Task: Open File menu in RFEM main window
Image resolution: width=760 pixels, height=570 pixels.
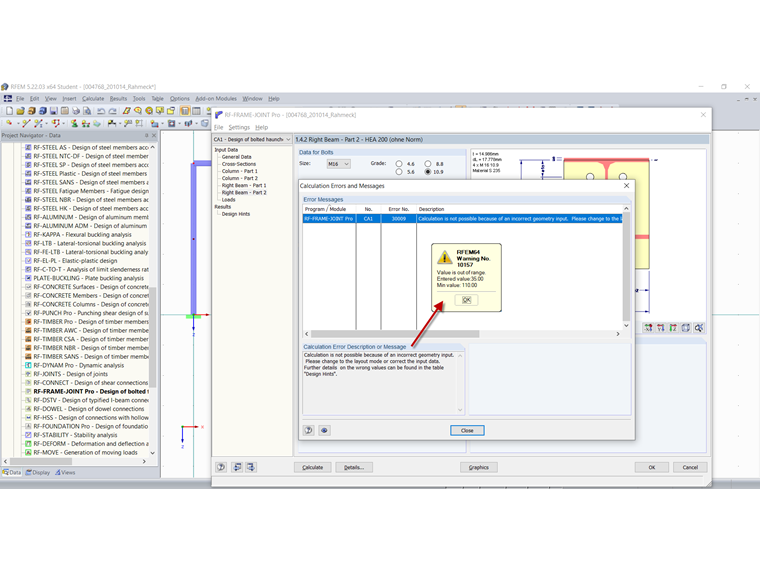Action: [20, 98]
